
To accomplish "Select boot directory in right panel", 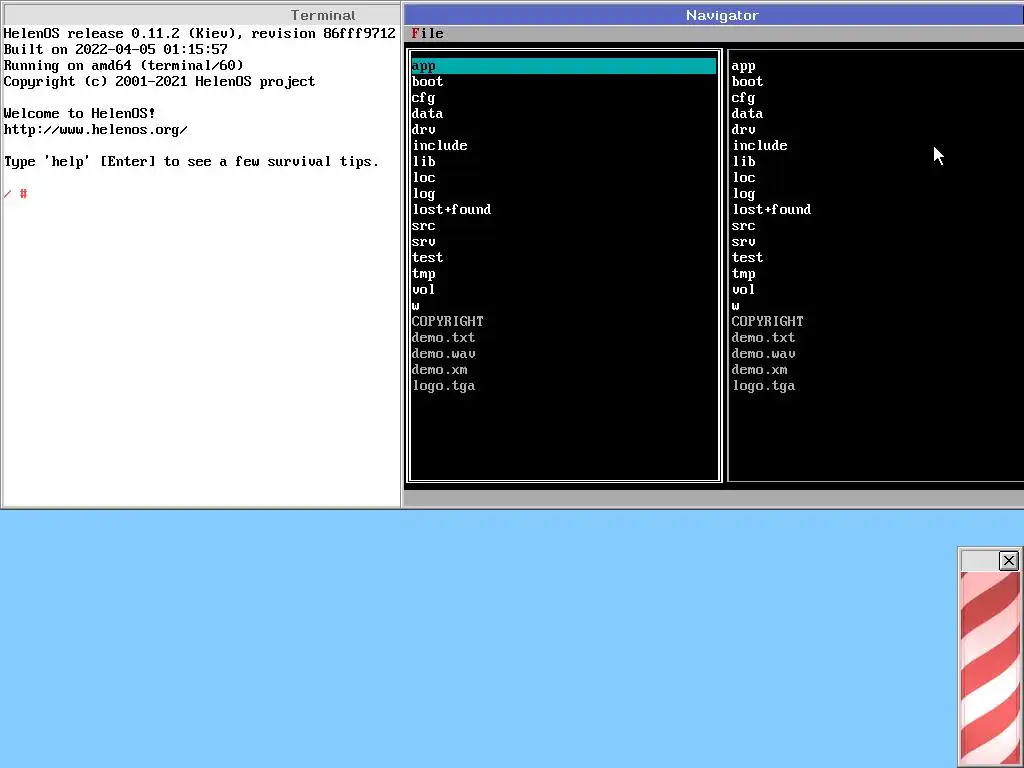I will point(747,82).
